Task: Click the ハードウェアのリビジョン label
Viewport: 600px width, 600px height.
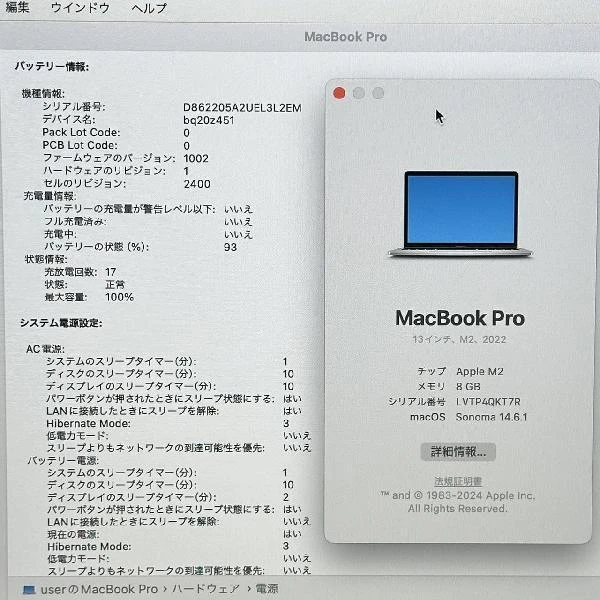Action: coord(104,171)
